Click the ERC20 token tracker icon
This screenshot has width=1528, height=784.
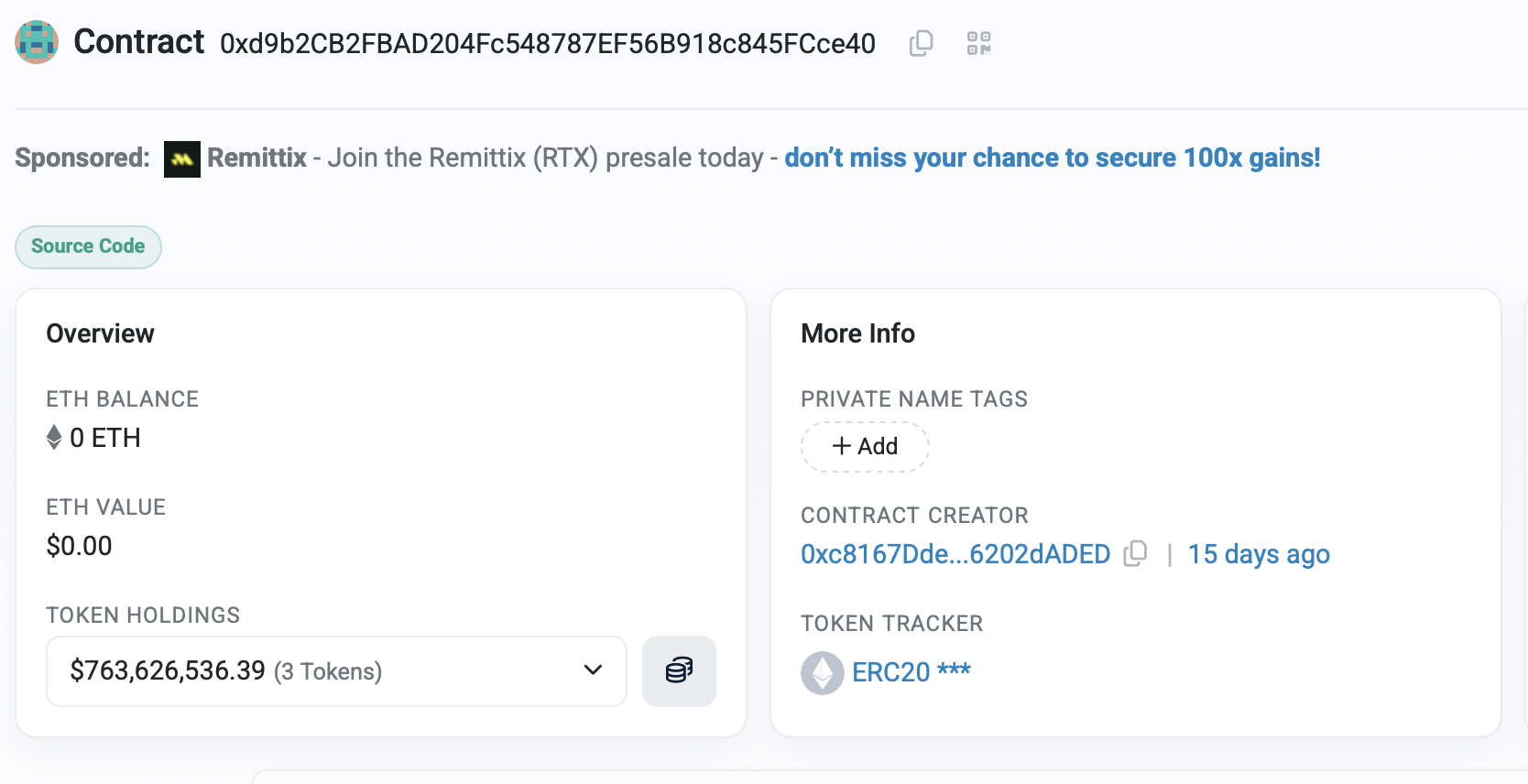[822, 672]
